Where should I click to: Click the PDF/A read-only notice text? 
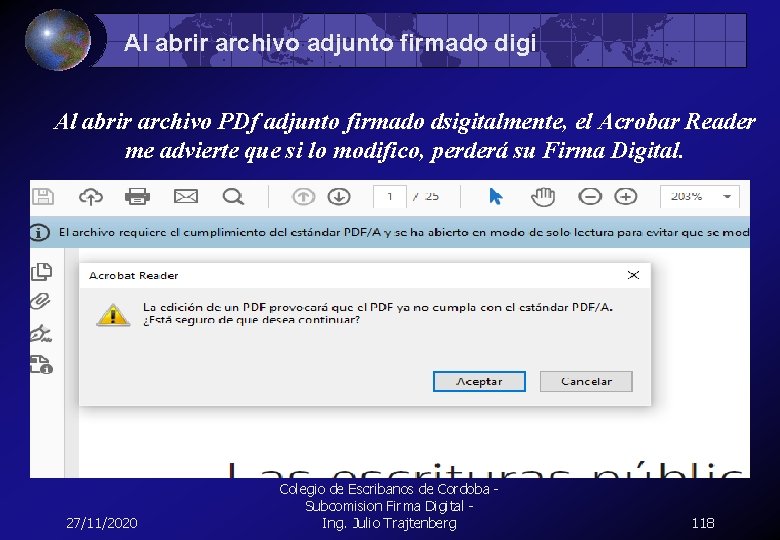coord(404,232)
